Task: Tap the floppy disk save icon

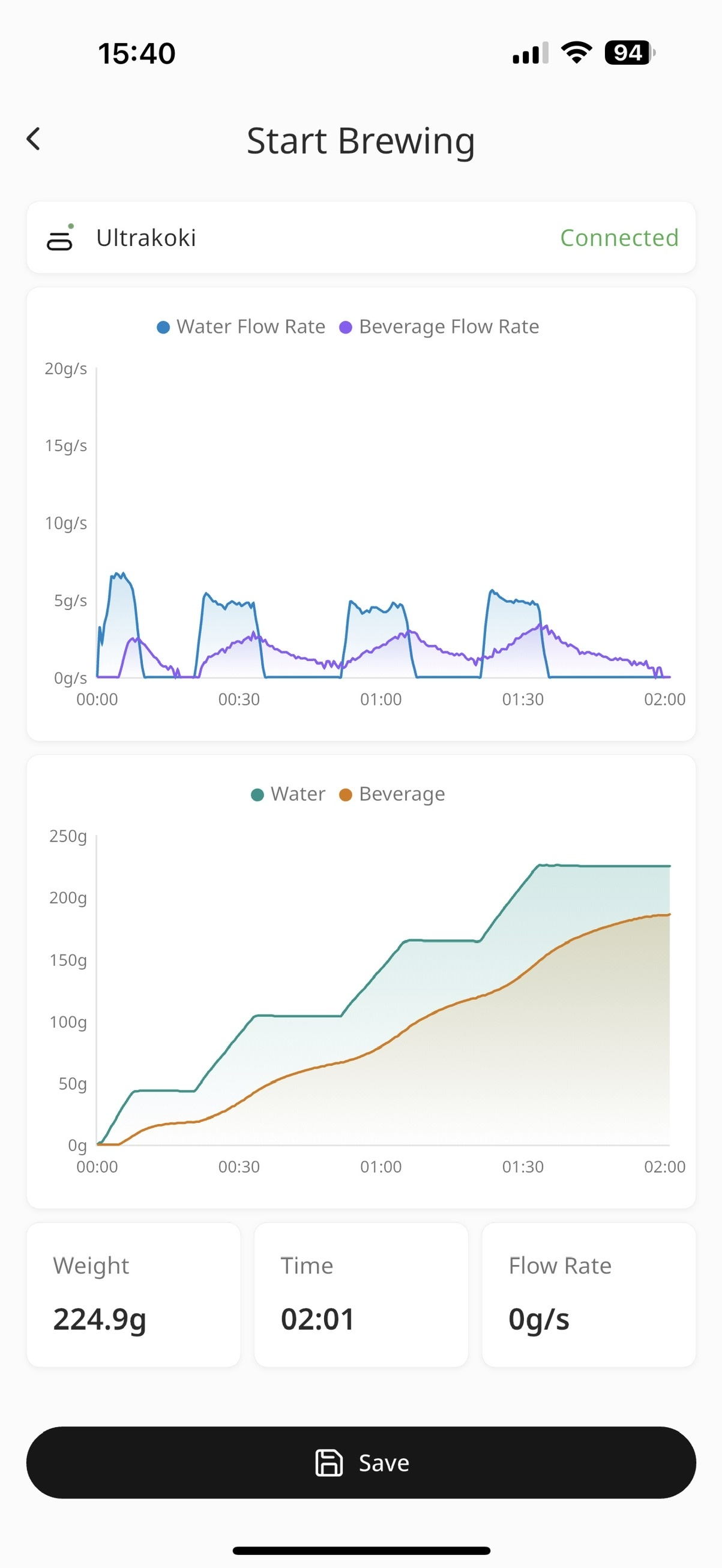Action: pos(329,1463)
